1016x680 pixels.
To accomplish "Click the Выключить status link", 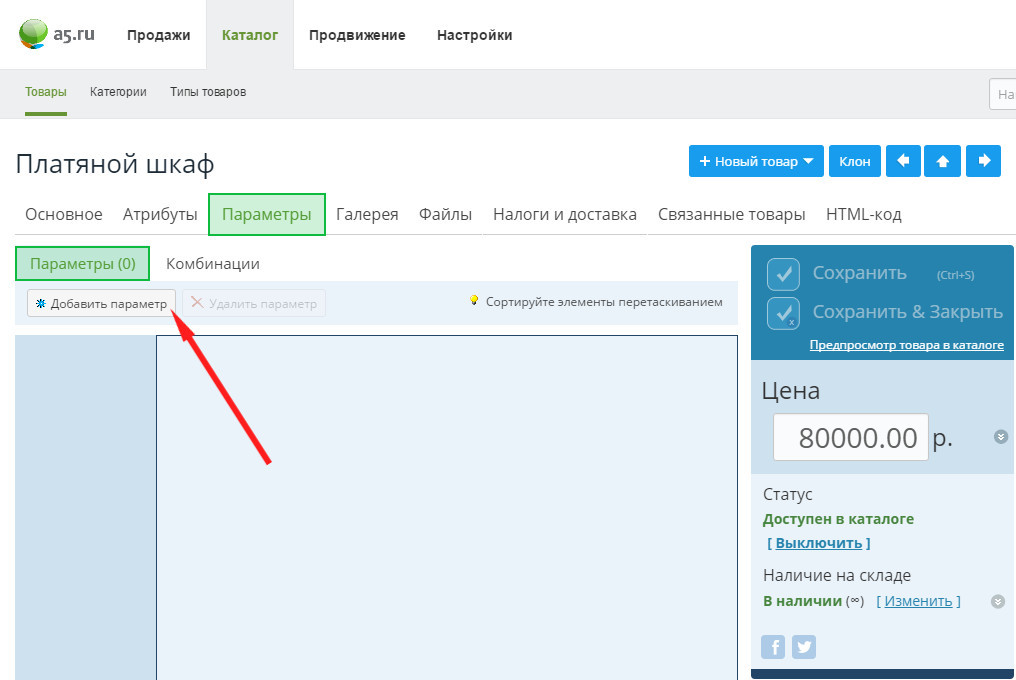I will 819,543.
